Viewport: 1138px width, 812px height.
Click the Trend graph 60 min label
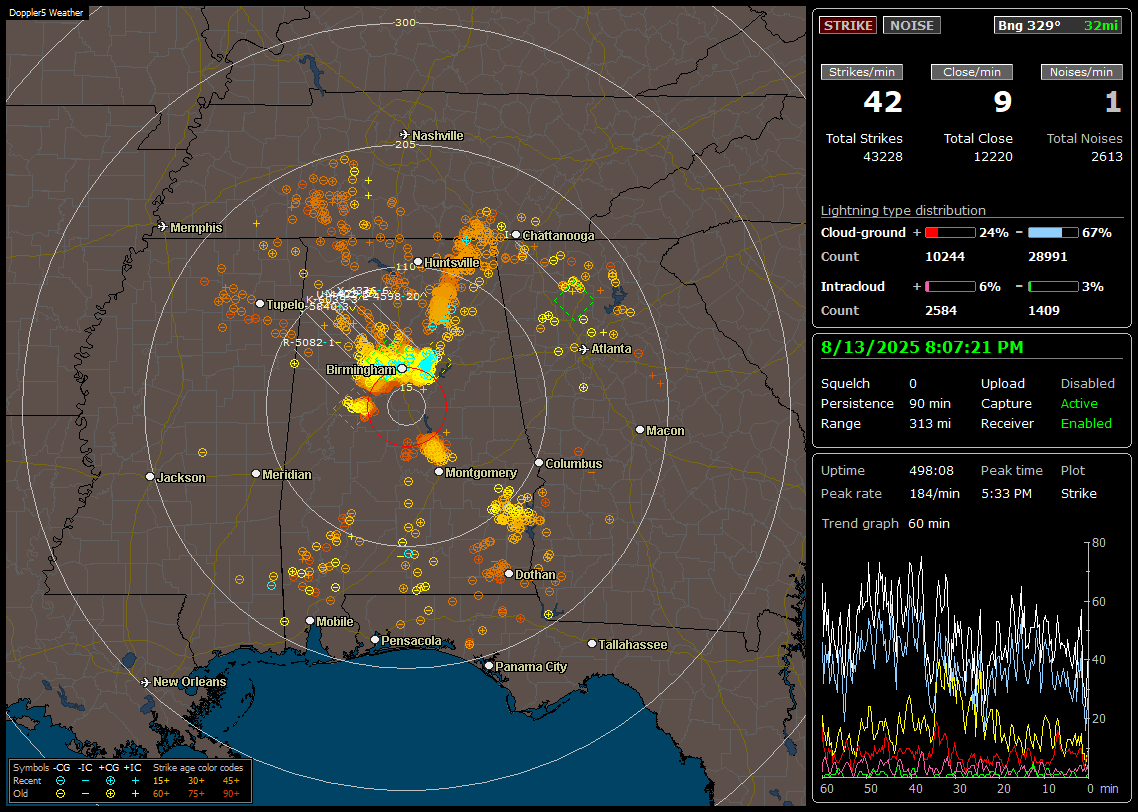click(x=885, y=524)
